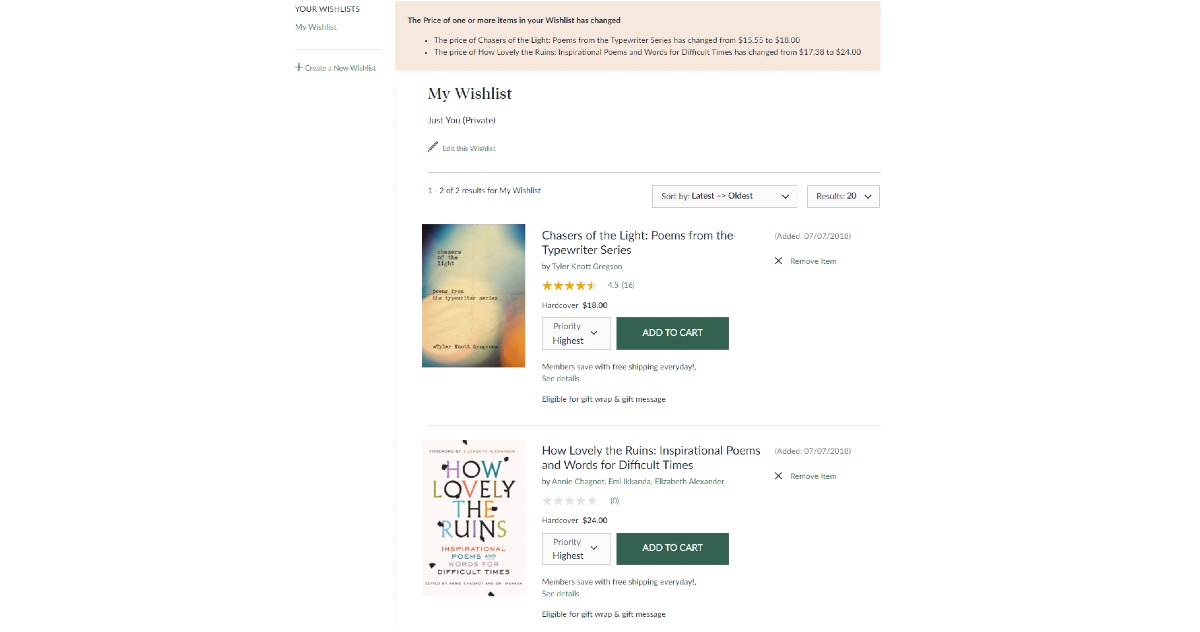Click the plus icon for Create a New Wishlist
The width and height of the screenshot is (1200, 632).
pyautogui.click(x=298, y=68)
